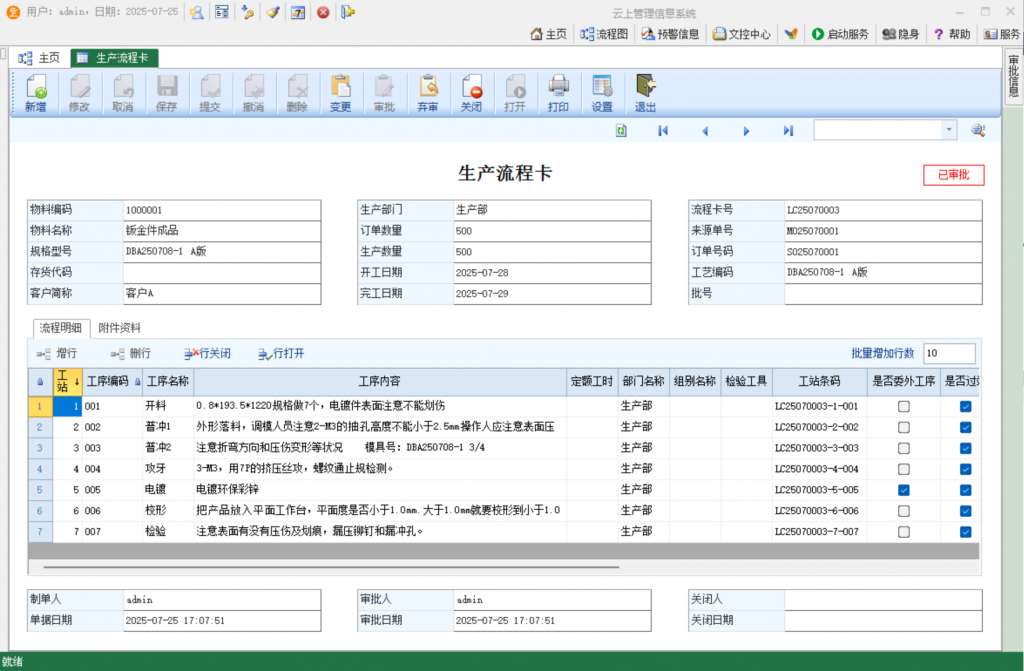Screen dimensions: 1024x671
Task: Go to the previous record
Action: click(705, 131)
